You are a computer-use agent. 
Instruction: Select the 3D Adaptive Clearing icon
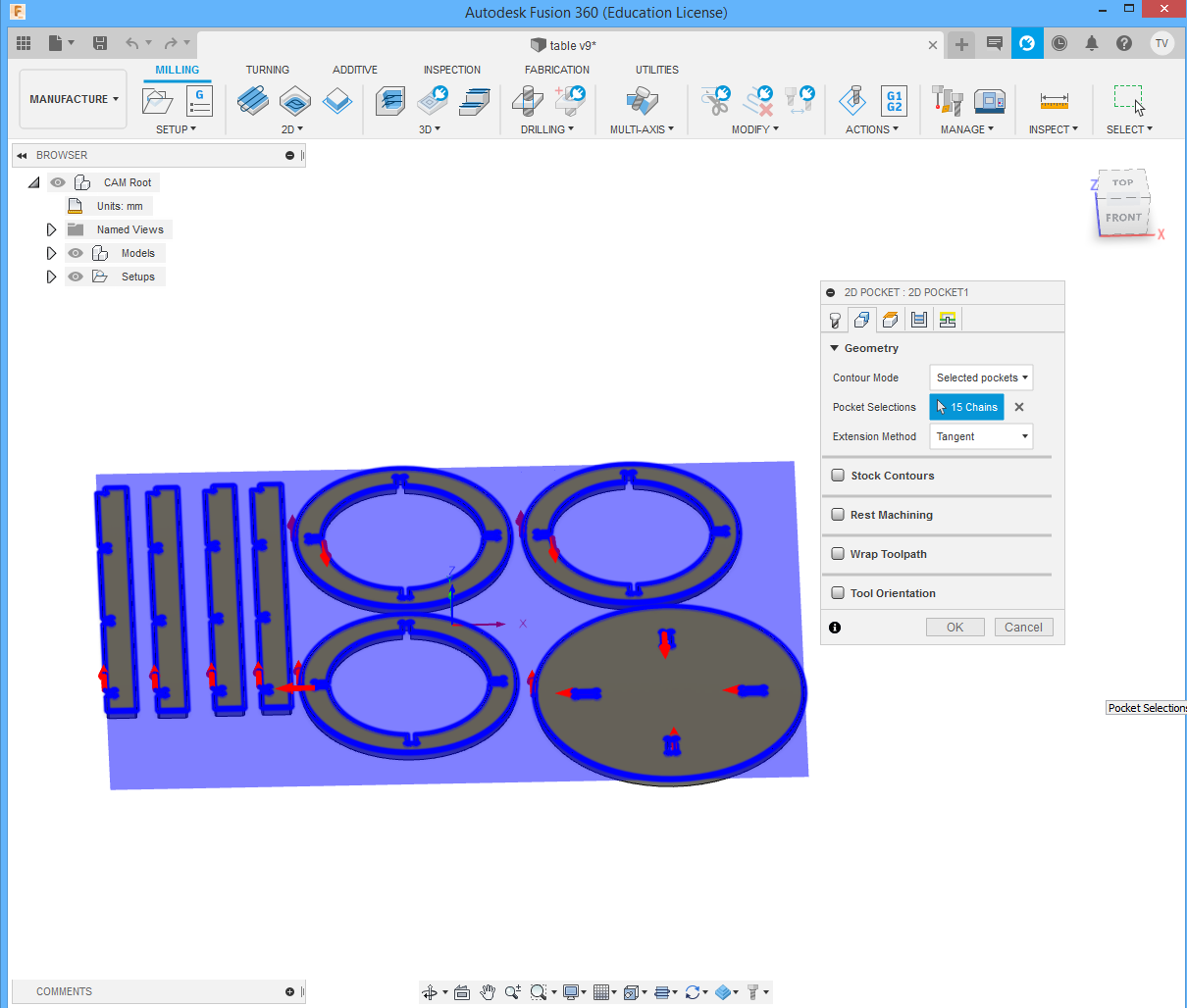point(390,100)
